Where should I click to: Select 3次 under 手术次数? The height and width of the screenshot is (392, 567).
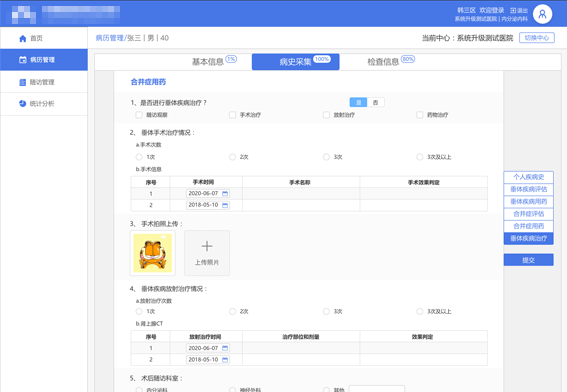tap(326, 157)
